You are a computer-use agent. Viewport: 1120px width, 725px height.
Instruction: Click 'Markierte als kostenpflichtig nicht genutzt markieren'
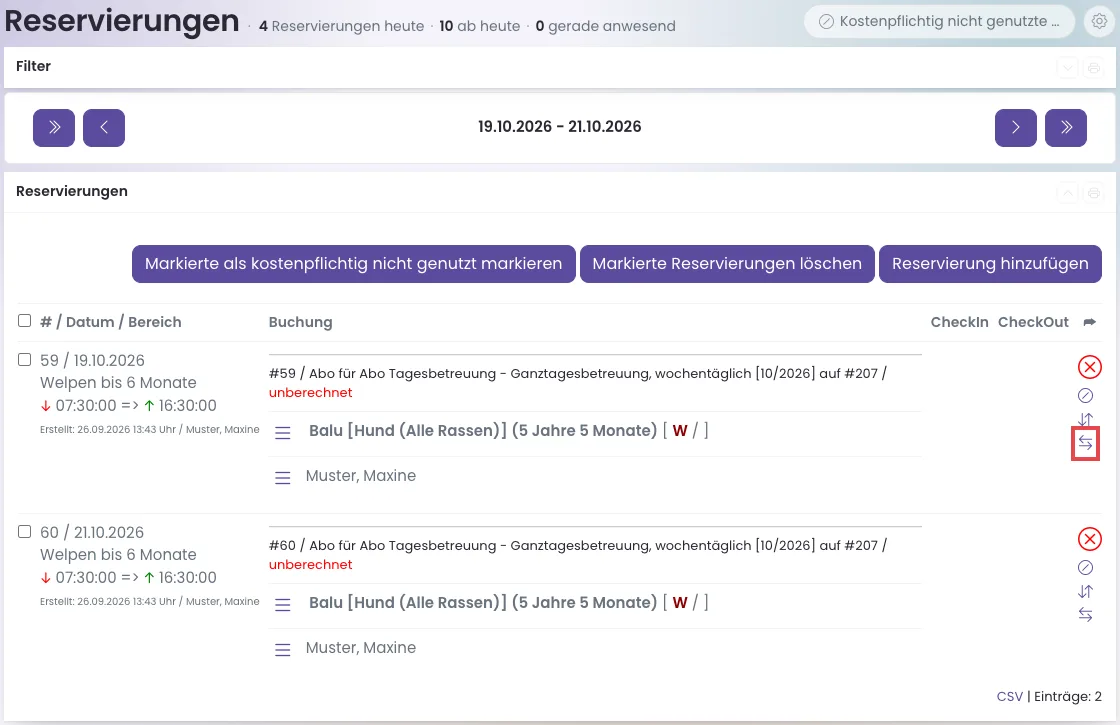click(x=354, y=264)
